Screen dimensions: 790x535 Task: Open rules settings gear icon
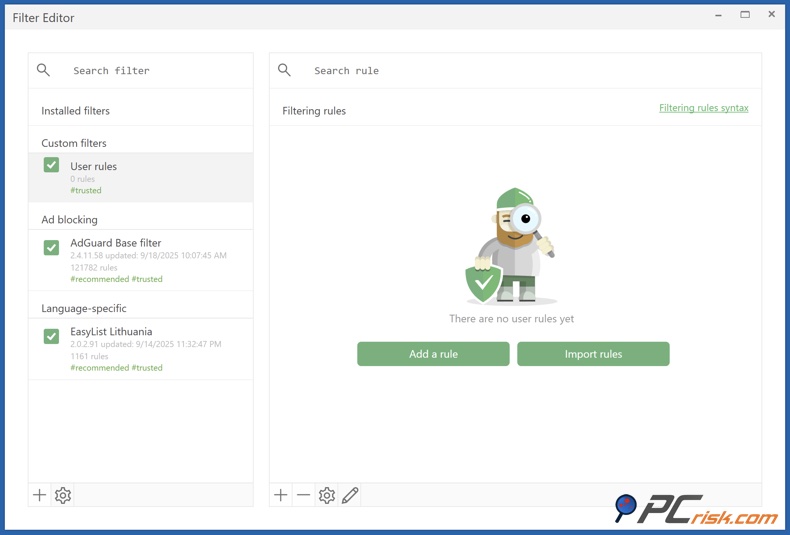[327, 495]
